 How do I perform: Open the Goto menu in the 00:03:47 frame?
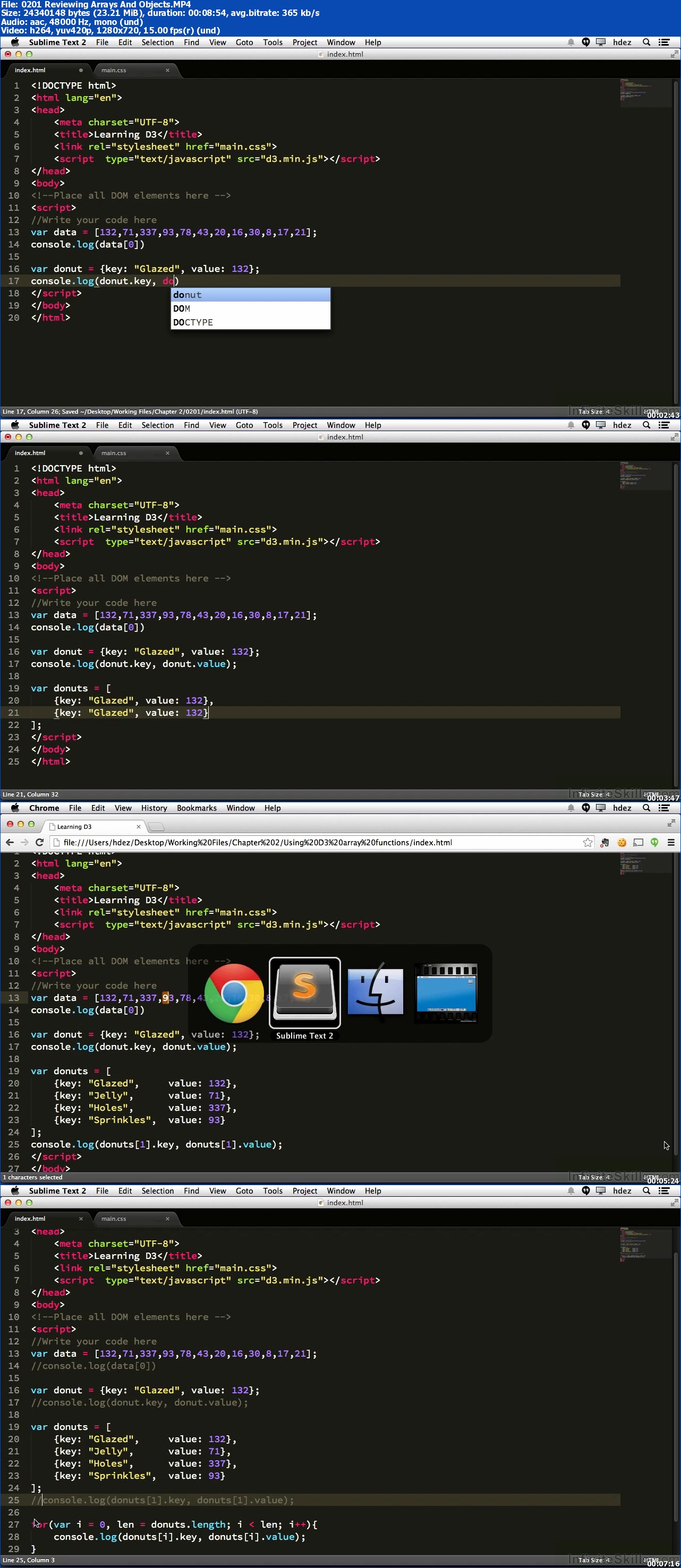244,425
